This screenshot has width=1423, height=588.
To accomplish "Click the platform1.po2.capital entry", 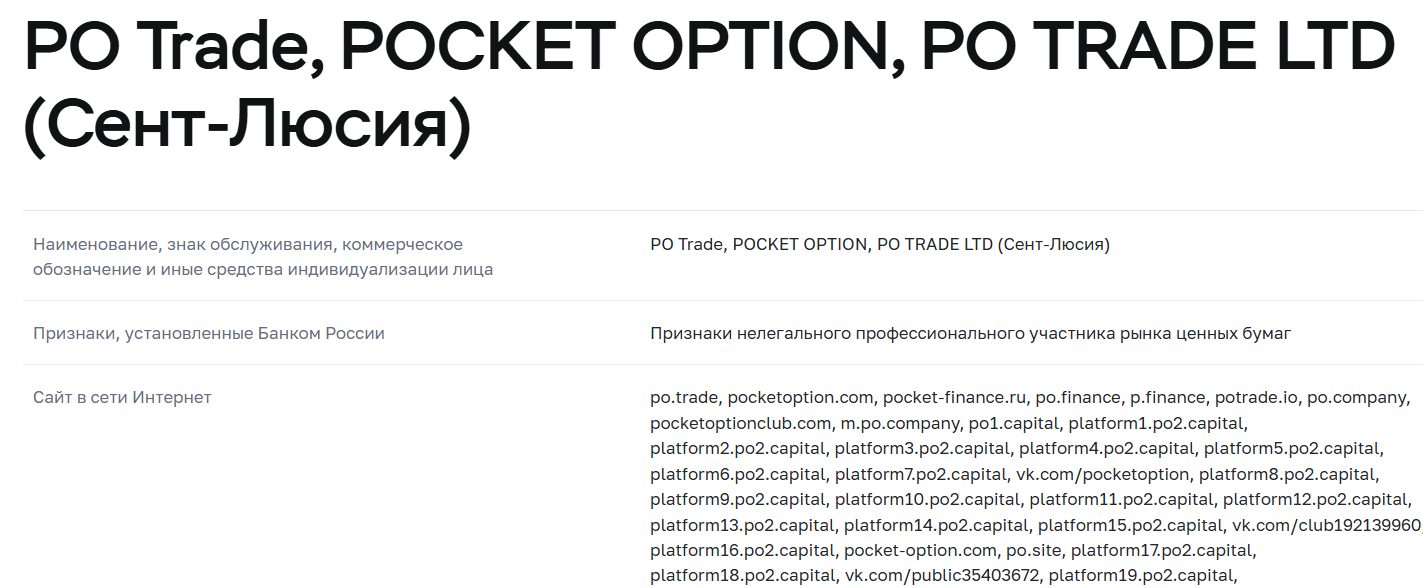I will pyautogui.click(x=1155, y=423).
